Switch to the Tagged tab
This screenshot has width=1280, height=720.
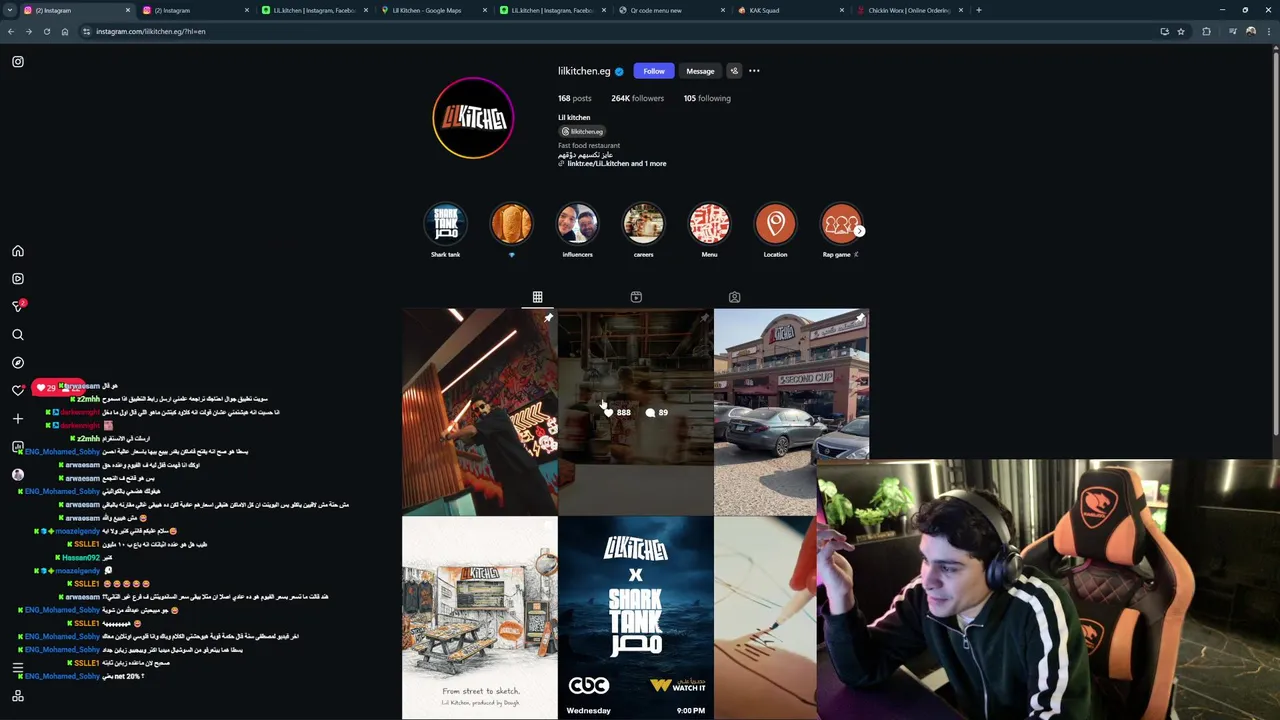(734, 297)
